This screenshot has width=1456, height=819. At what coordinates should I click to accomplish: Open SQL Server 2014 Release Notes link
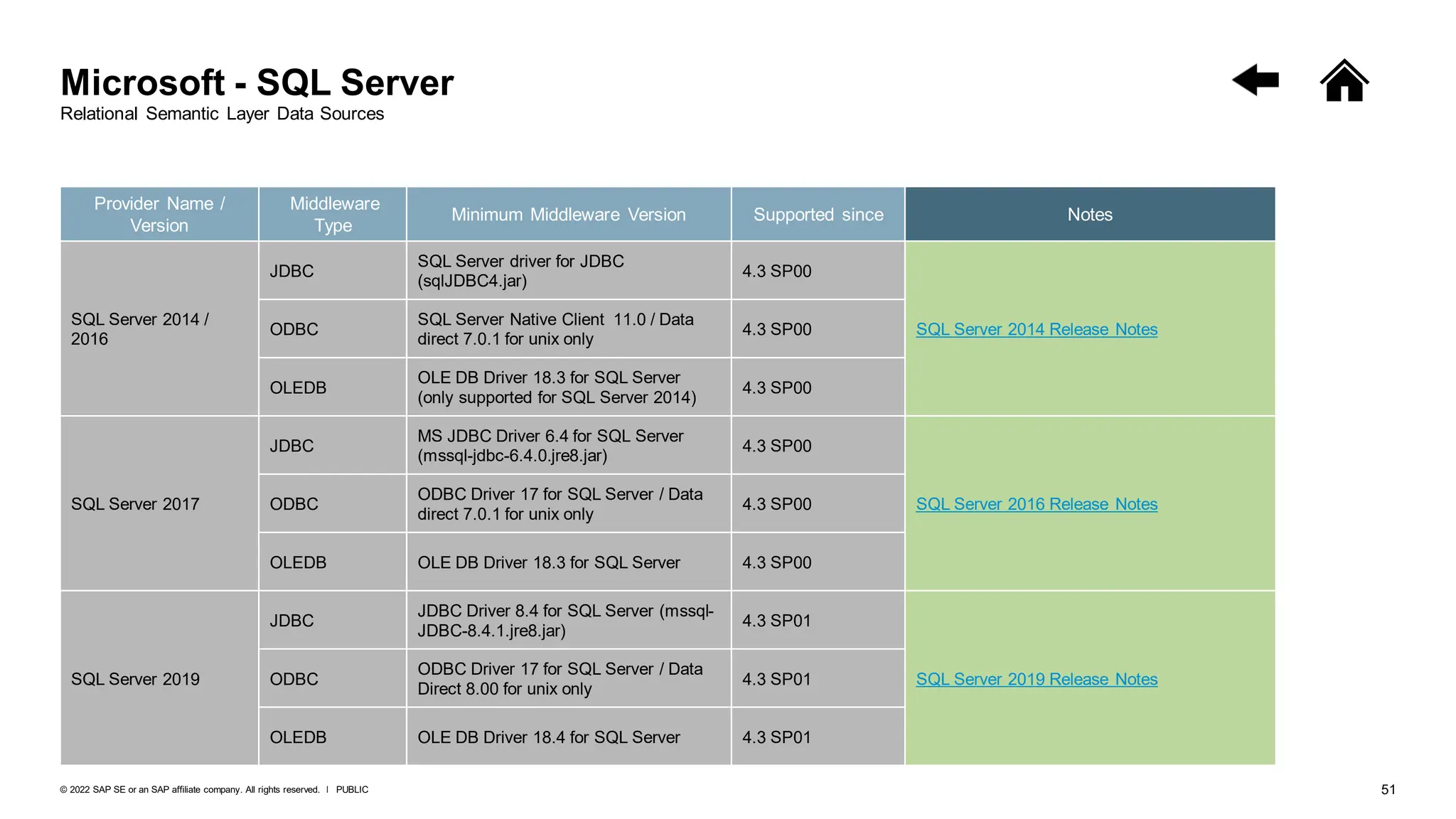[x=1036, y=329]
